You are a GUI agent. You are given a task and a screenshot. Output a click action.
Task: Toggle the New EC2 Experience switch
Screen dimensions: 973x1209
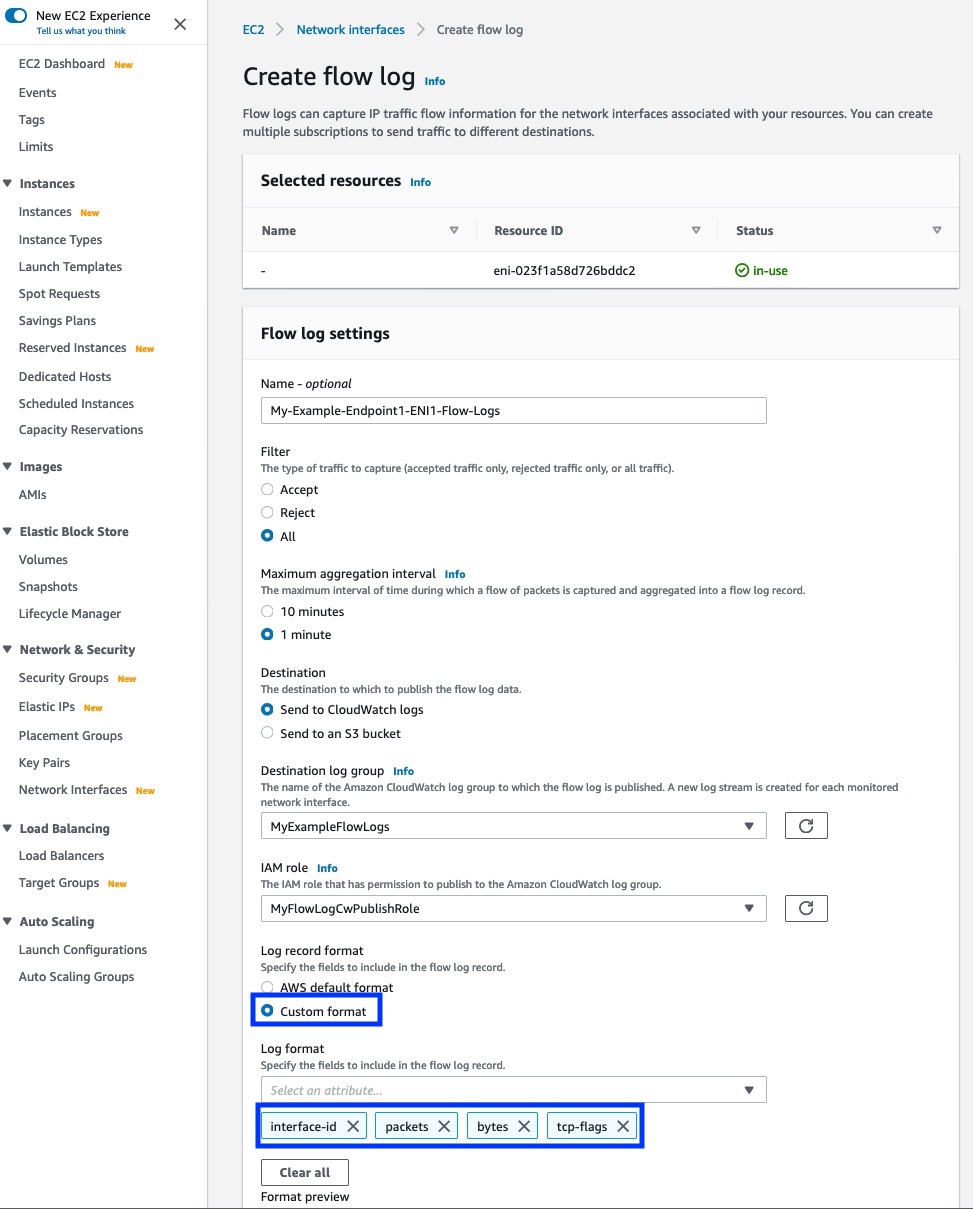16,16
